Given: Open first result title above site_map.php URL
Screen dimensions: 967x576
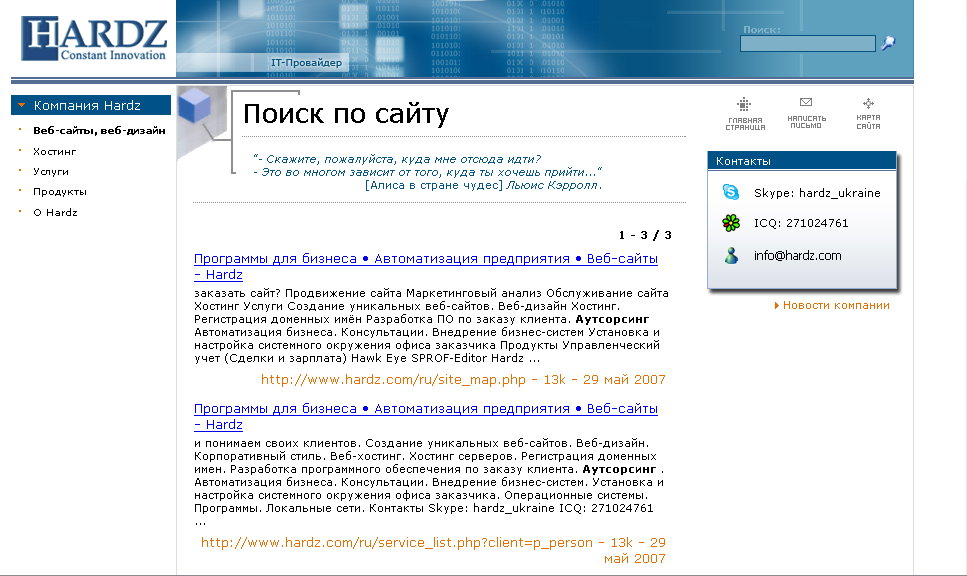Looking at the screenshot, I should tap(426, 266).
